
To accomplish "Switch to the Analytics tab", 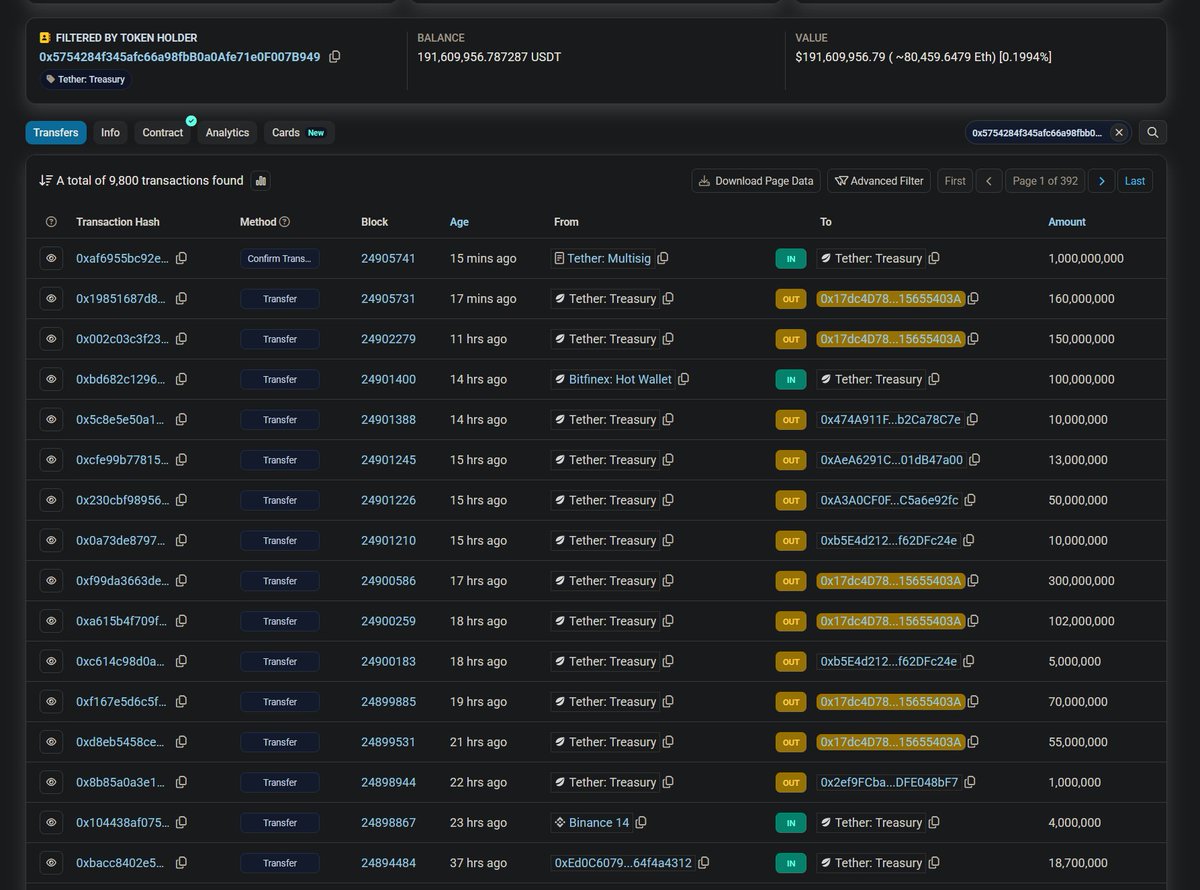I will click(227, 132).
